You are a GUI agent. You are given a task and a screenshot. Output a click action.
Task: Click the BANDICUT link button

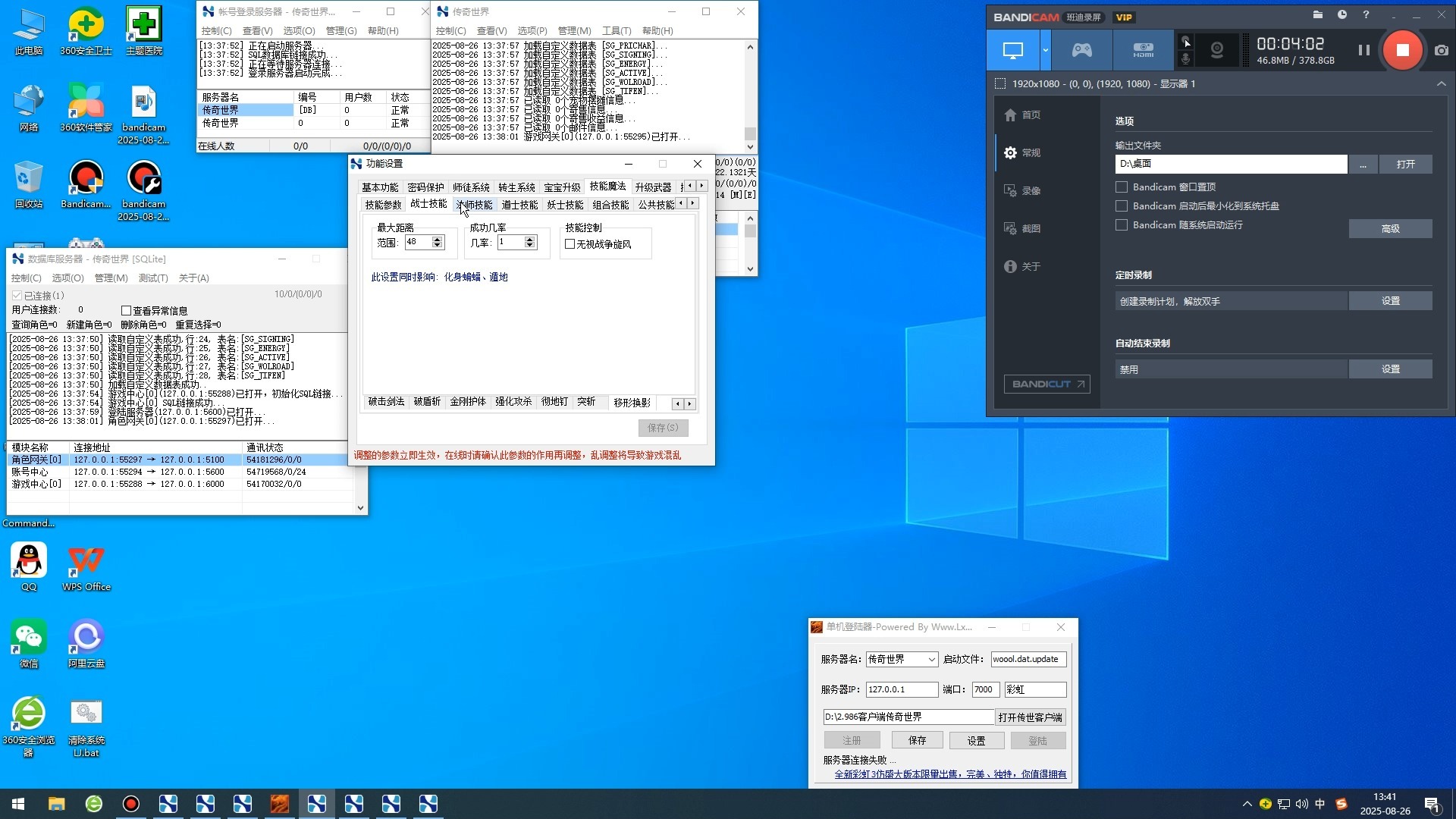click(x=1046, y=384)
